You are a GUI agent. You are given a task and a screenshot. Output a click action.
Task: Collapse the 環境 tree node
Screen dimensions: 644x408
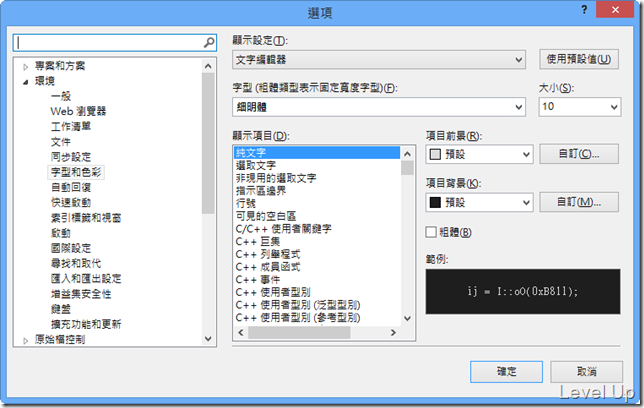(25, 82)
